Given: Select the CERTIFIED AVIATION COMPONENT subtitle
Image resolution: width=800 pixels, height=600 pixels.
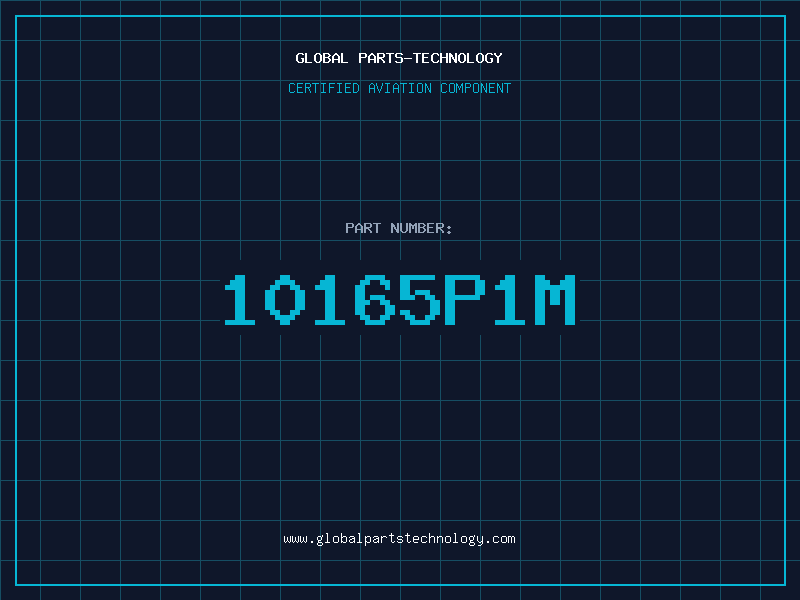Looking at the screenshot, I should pos(399,88).
